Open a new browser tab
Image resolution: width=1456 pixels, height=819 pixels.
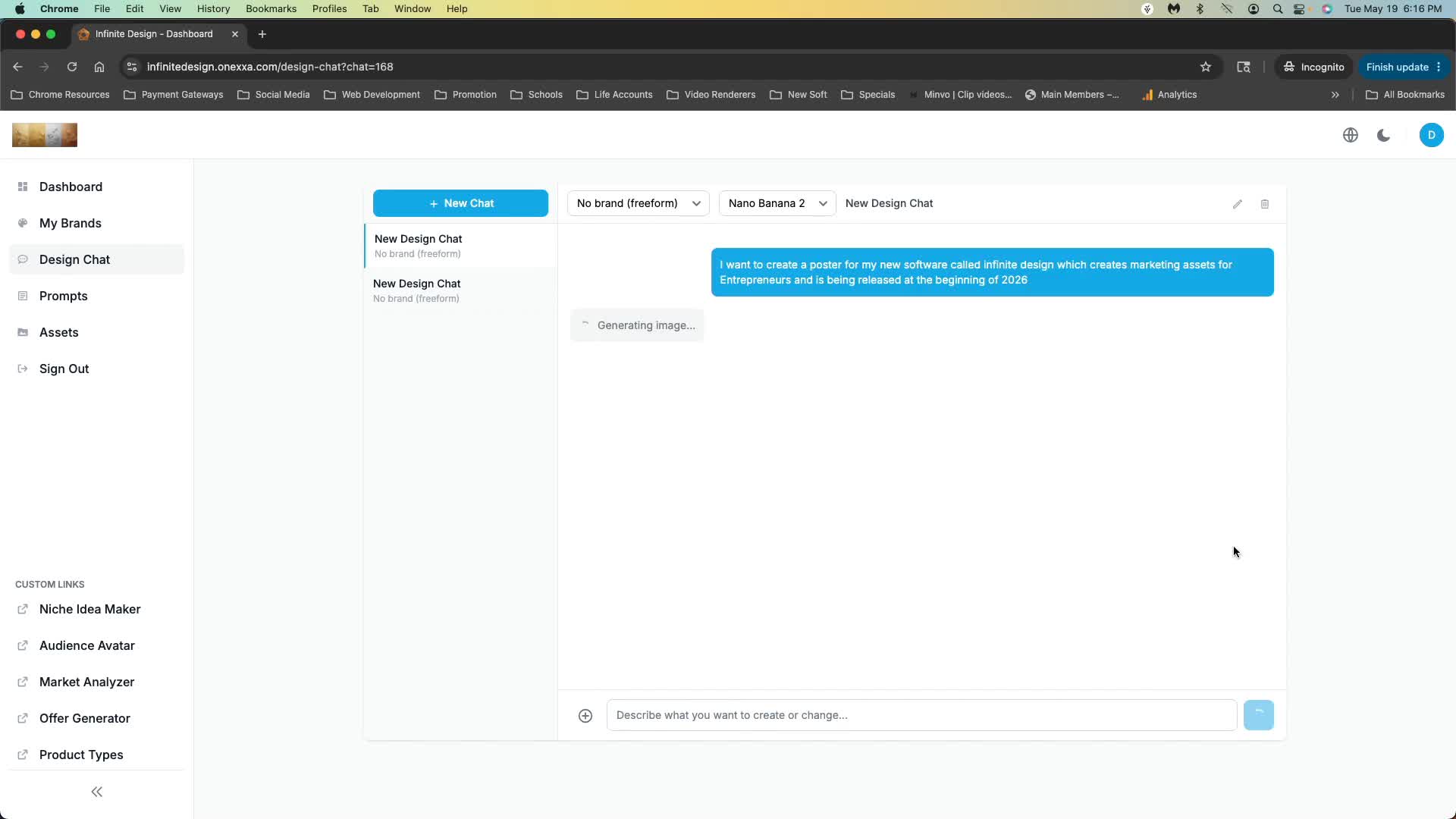pyautogui.click(x=262, y=34)
